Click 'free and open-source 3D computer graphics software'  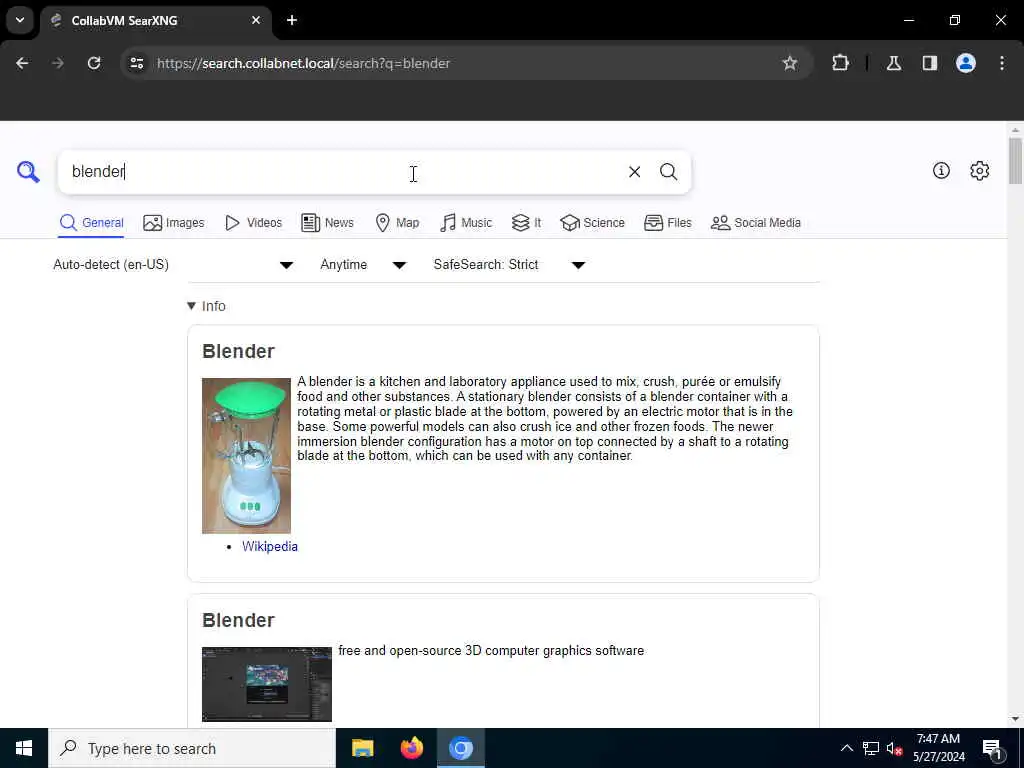pyautogui.click(x=491, y=651)
